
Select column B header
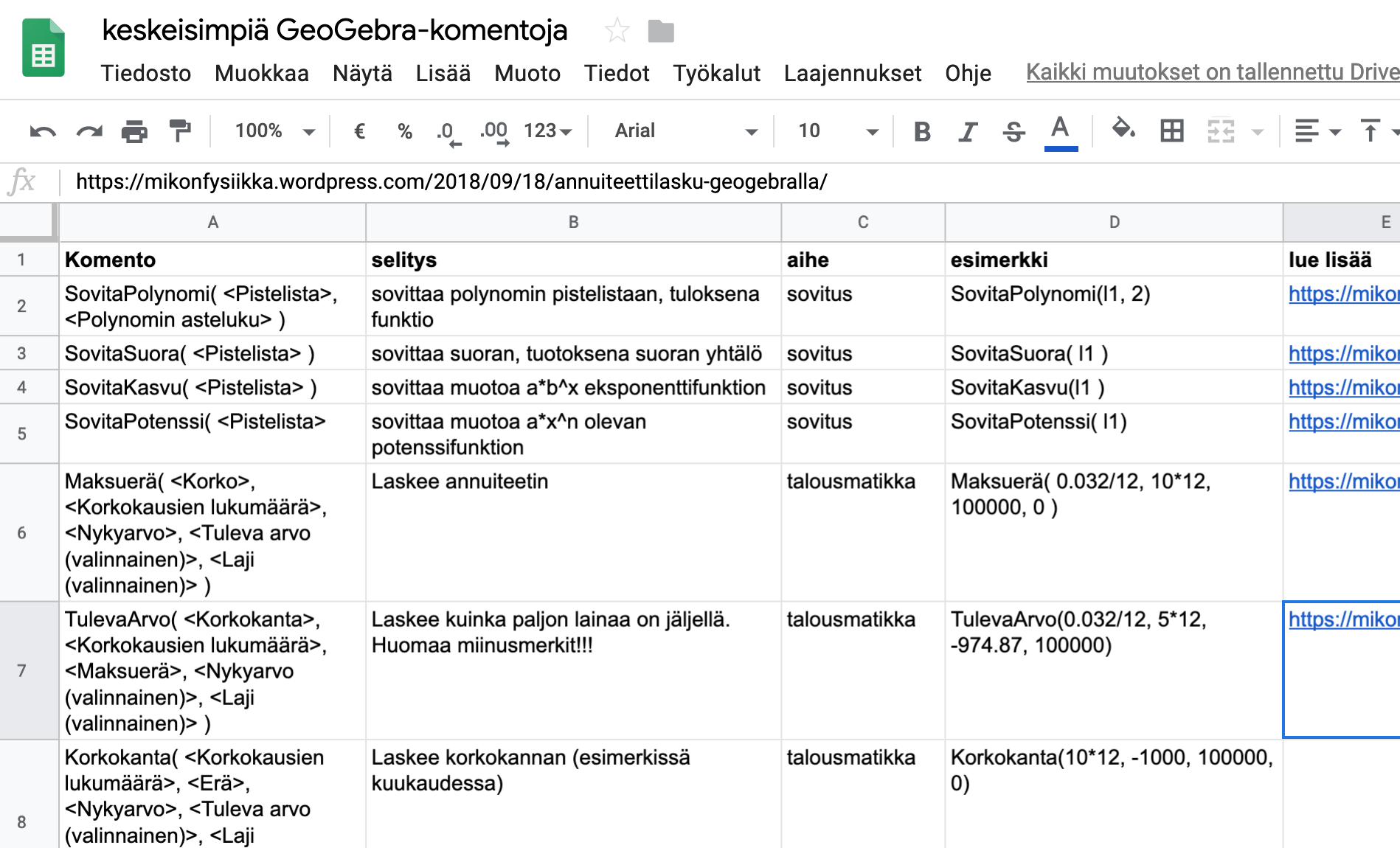pyautogui.click(x=573, y=222)
